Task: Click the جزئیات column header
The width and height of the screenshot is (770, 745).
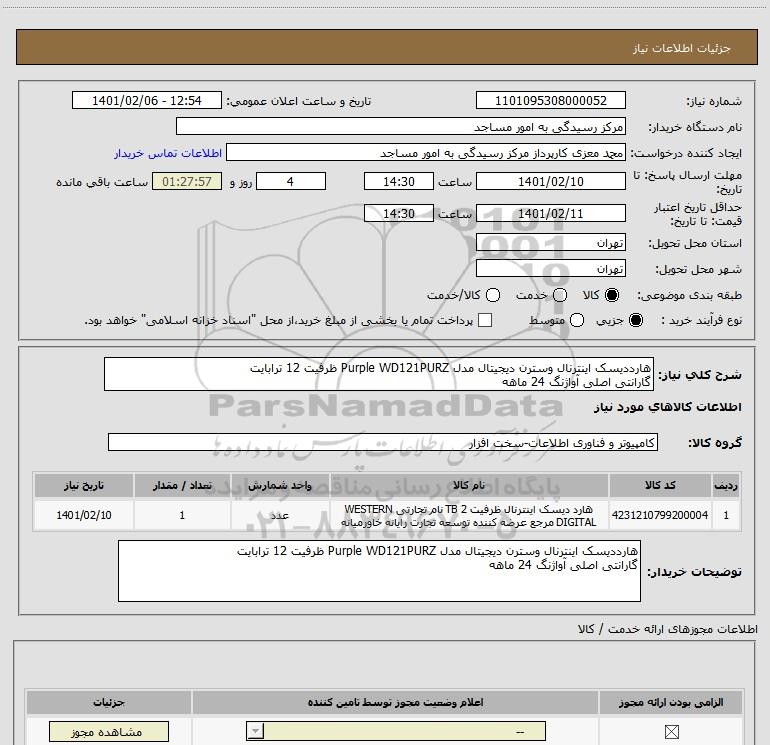Action: point(109,702)
